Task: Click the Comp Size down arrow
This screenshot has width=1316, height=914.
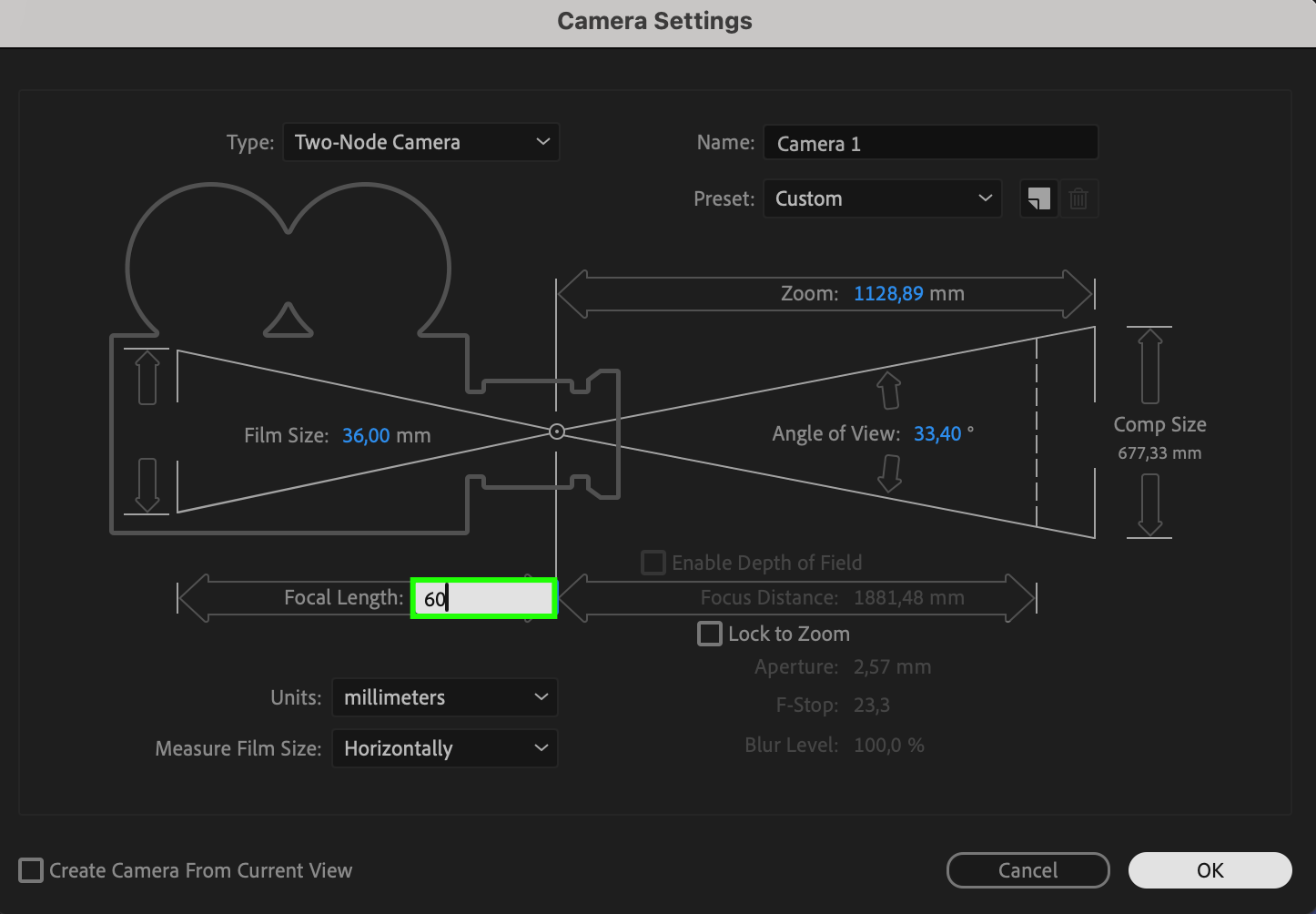Action: click(1150, 504)
